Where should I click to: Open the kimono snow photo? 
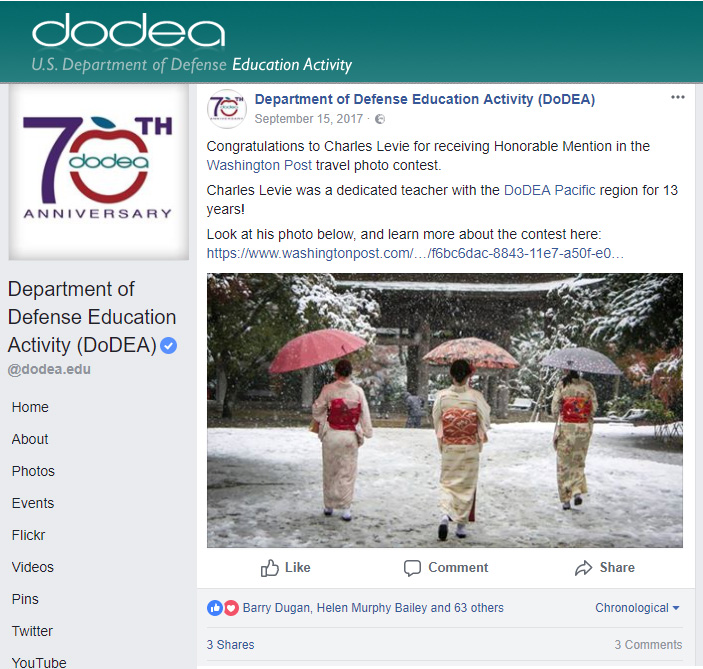coord(445,410)
